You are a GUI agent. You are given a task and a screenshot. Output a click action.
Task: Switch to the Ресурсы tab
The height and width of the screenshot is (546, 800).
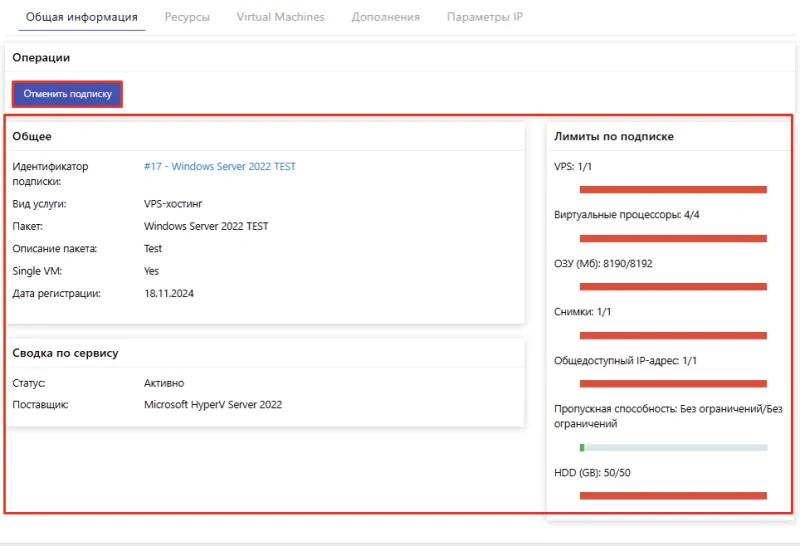[x=187, y=17]
